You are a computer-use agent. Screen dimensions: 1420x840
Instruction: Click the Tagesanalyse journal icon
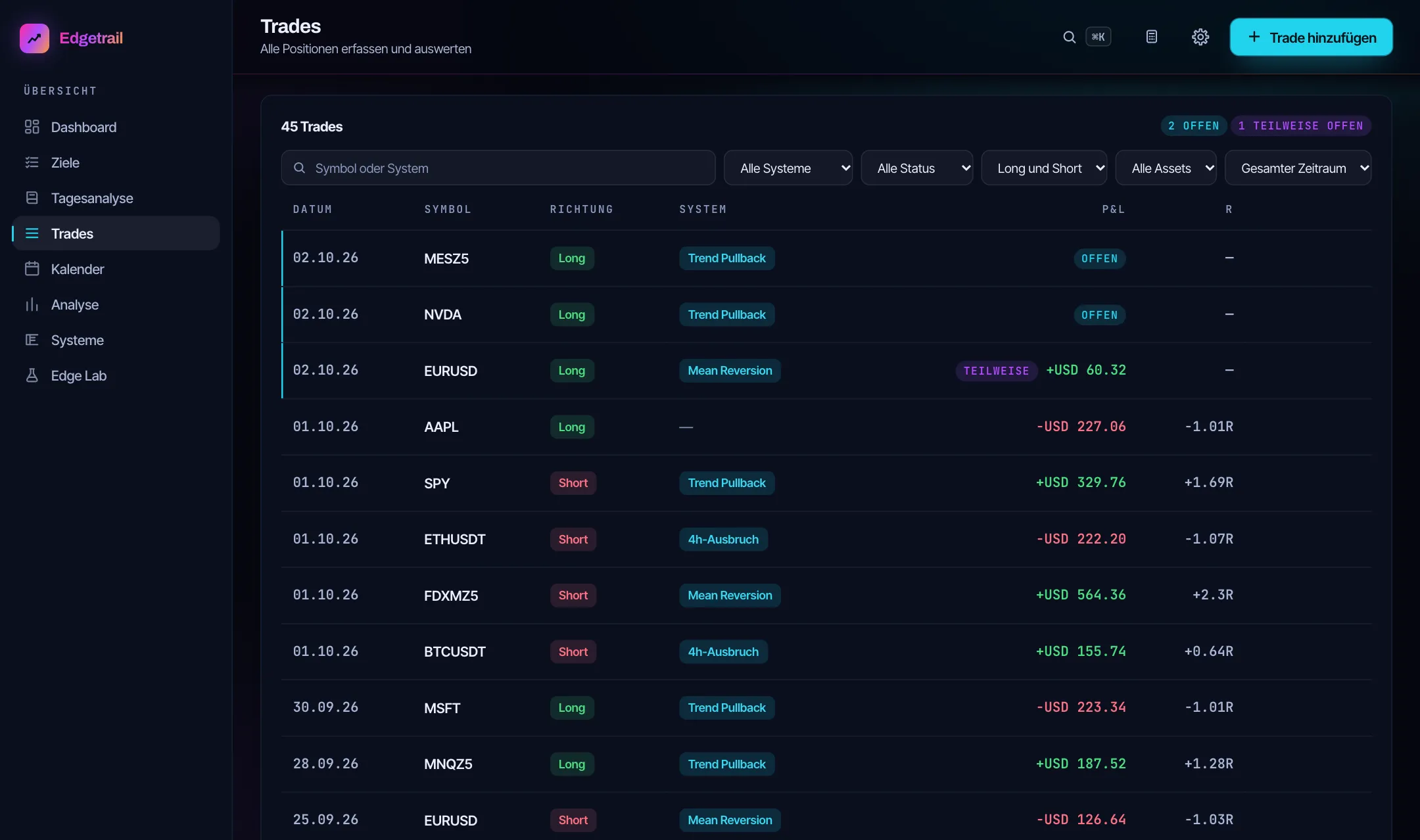point(32,198)
